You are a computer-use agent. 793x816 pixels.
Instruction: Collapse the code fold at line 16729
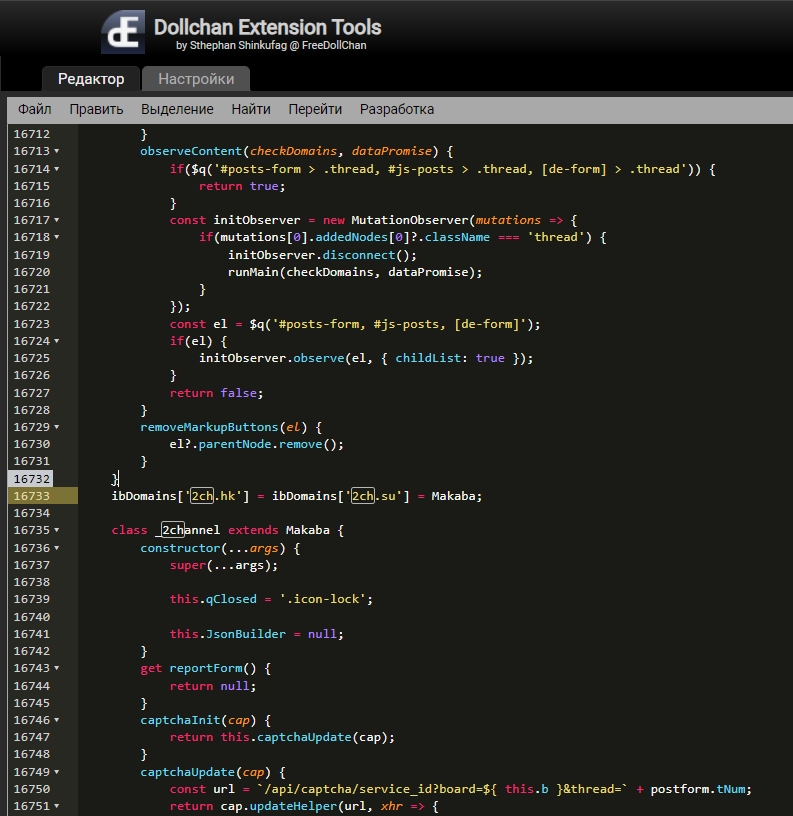(x=57, y=427)
